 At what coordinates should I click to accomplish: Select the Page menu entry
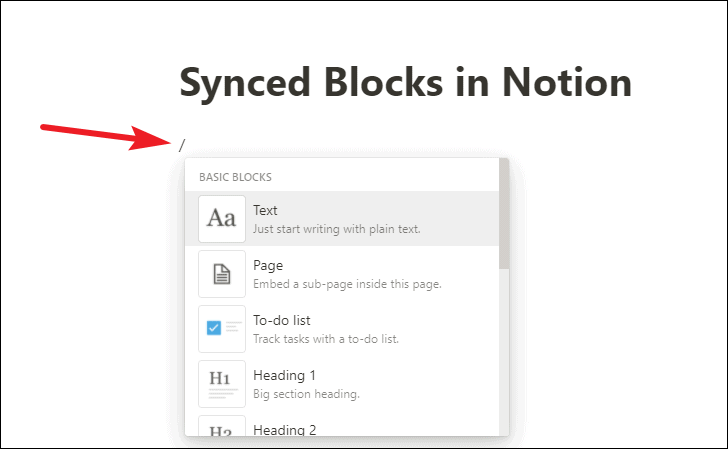(x=342, y=274)
